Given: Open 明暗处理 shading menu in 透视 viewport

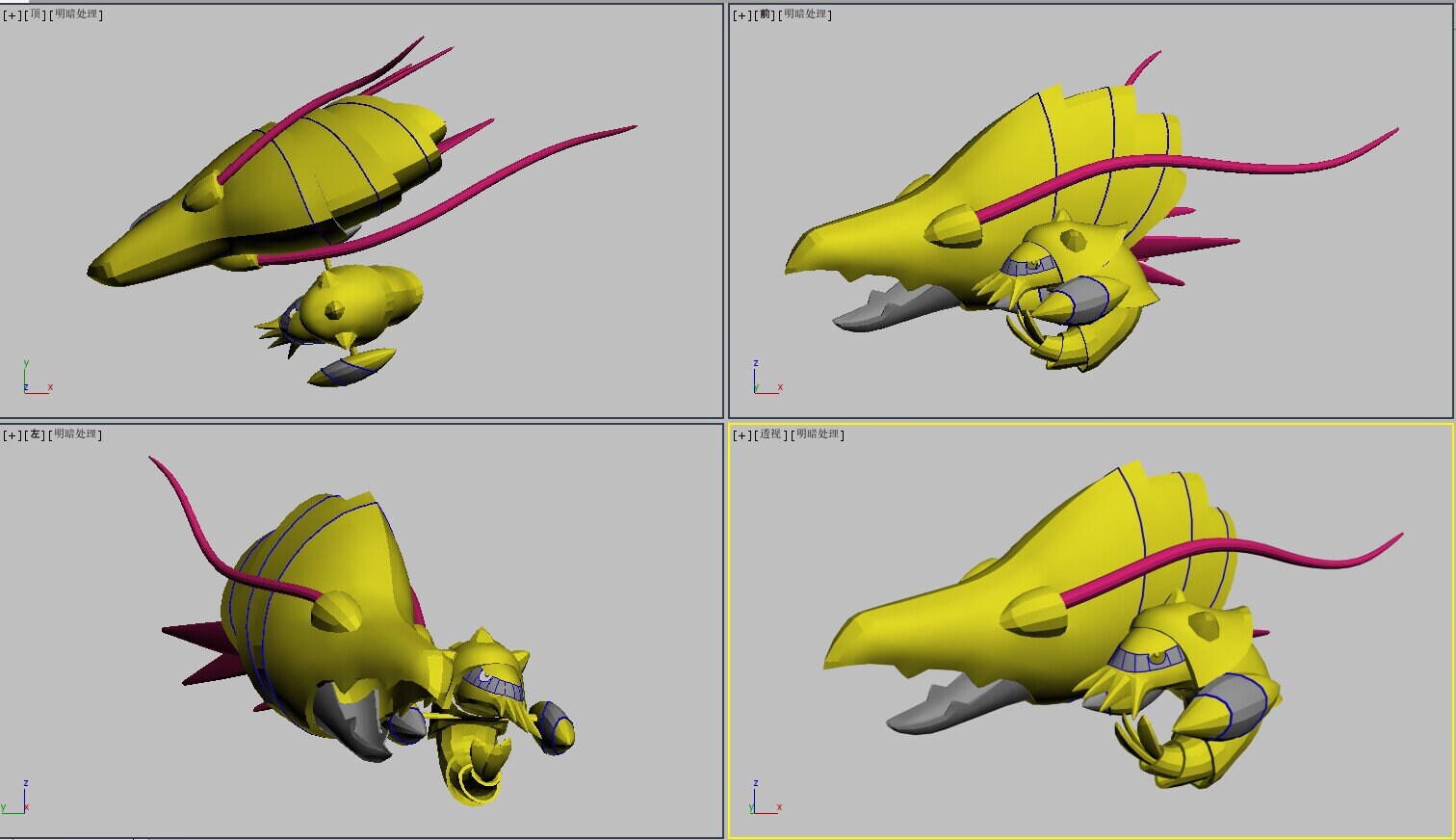Looking at the screenshot, I should 818,434.
